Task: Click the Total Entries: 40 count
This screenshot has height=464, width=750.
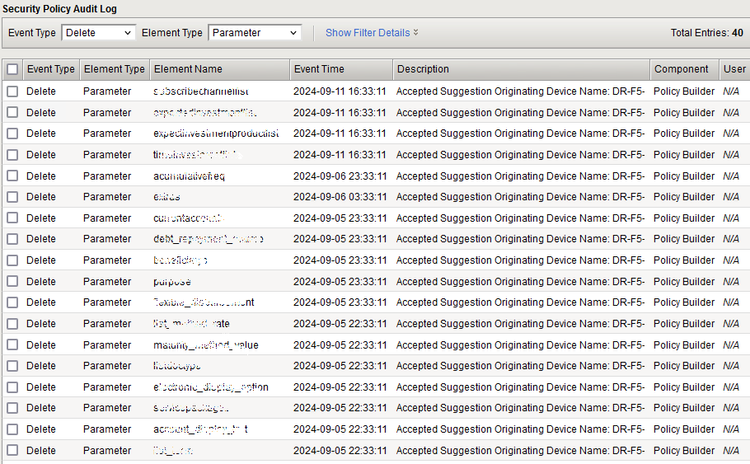Action: (x=707, y=33)
